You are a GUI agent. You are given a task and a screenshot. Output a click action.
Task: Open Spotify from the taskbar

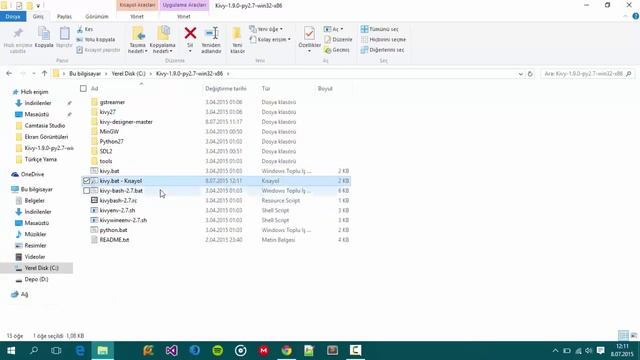point(218,350)
